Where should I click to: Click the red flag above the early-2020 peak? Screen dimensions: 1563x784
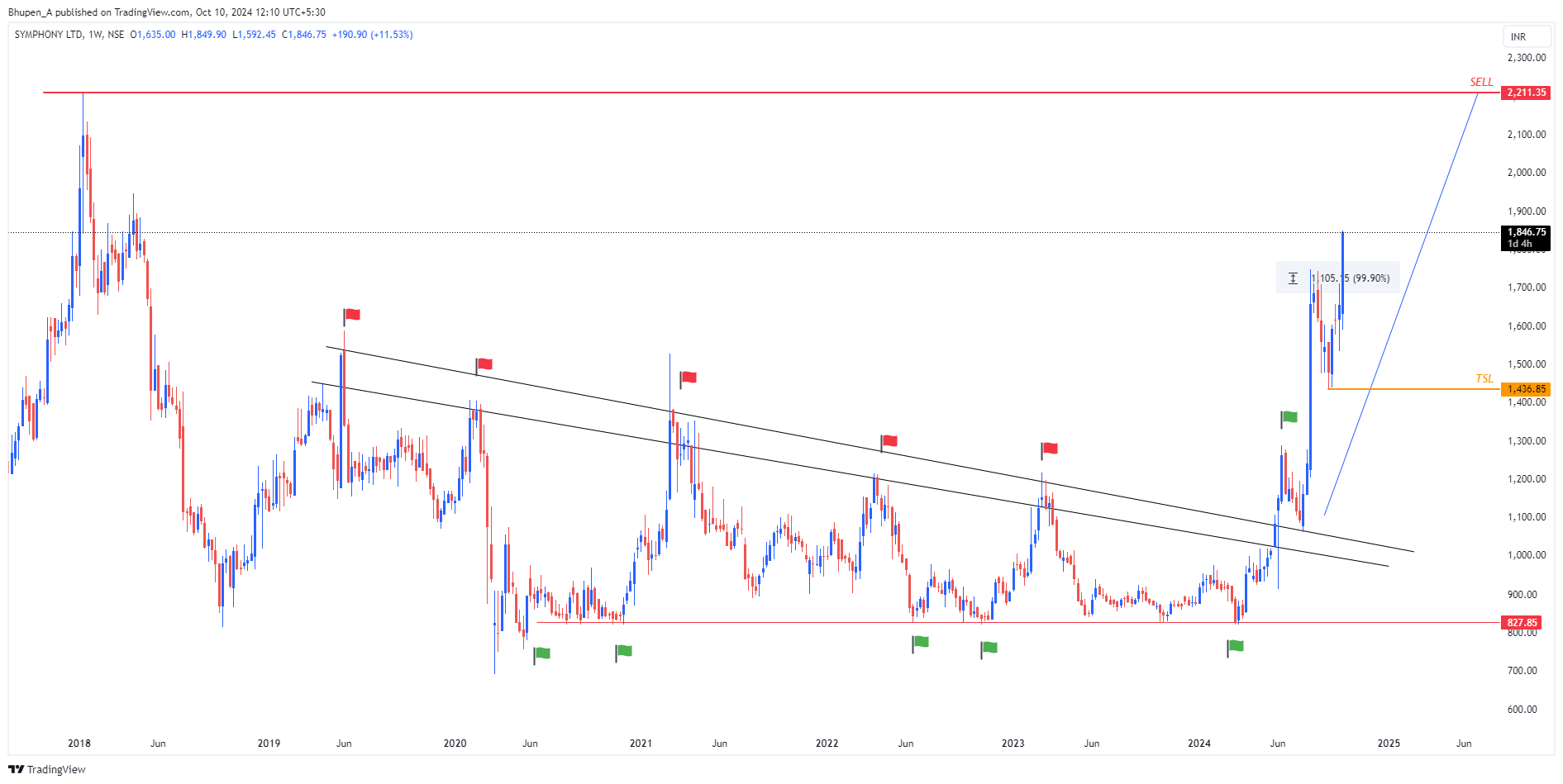pyautogui.click(x=484, y=365)
